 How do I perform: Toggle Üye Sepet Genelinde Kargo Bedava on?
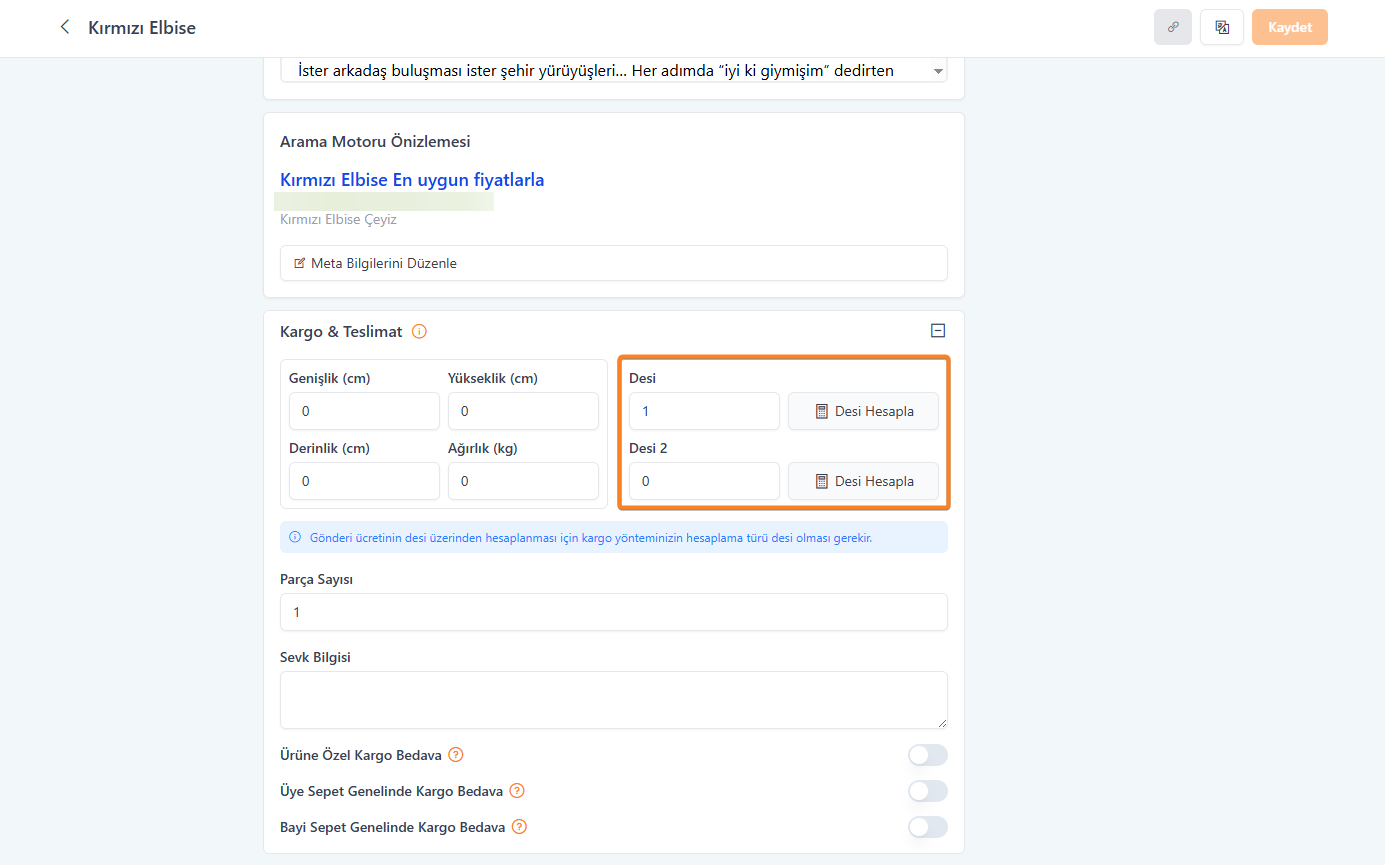click(927, 791)
